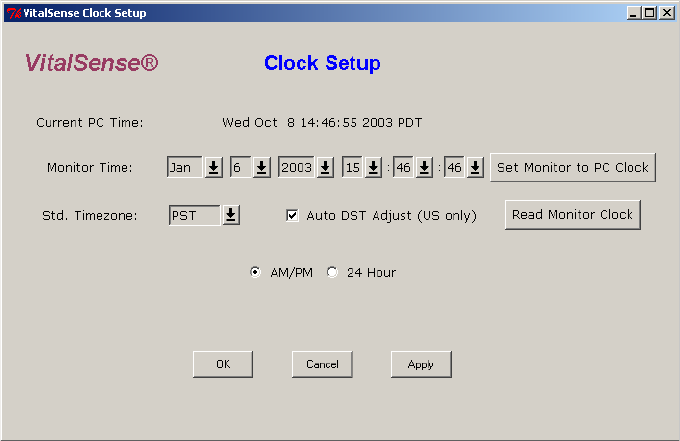680x441 pixels.
Task: Click the Tk icon in title bar
Action: click(14, 13)
